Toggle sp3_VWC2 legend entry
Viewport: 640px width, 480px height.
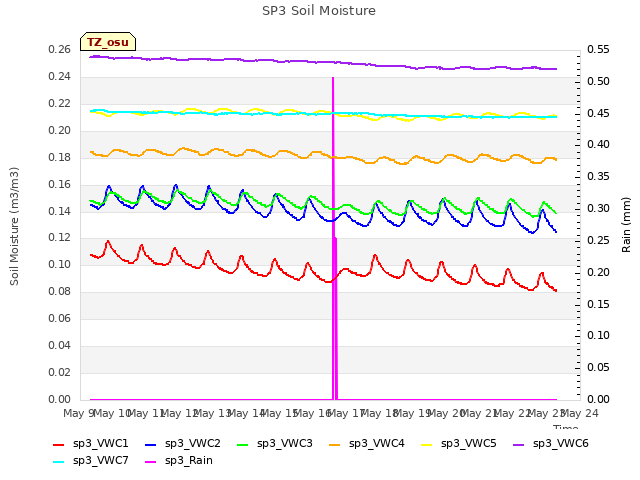pos(183,444)
